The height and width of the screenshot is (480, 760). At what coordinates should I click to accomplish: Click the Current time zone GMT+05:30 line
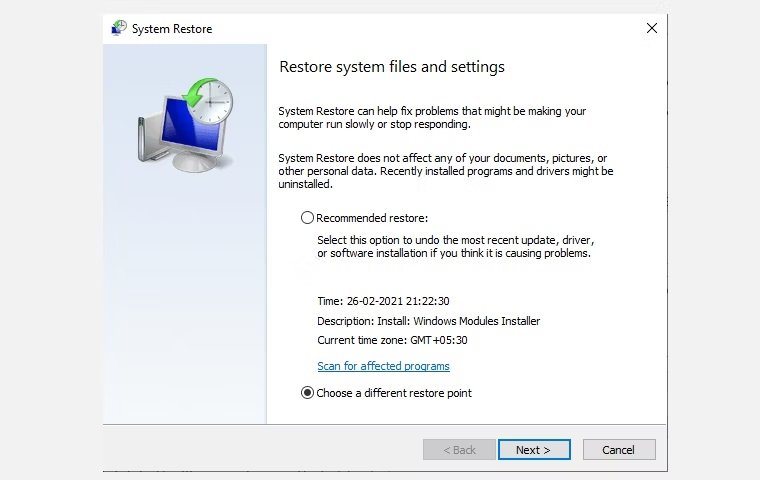point(392,340)
